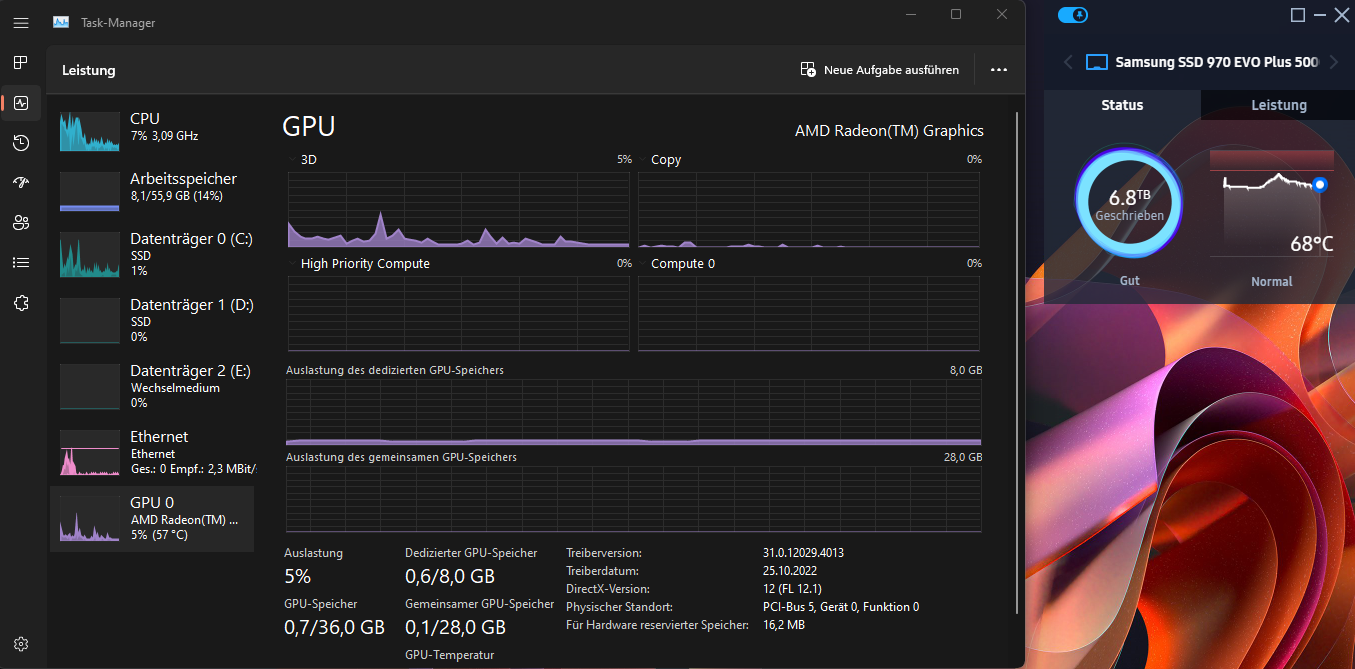Click the 0,1/28,0 GB shared memory value
Screen dimensions: 1355x669
pos(455,627)
